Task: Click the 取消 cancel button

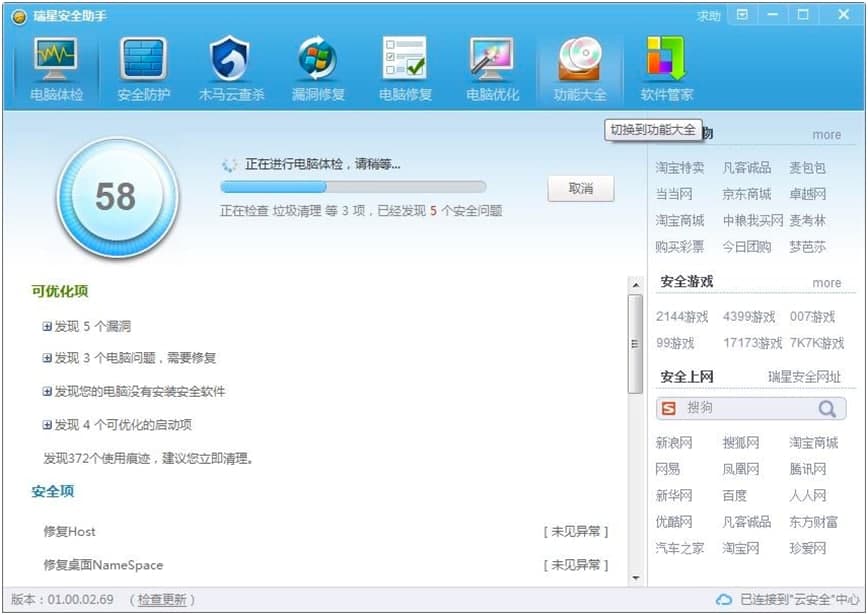Action: click(x=581, y=189)
